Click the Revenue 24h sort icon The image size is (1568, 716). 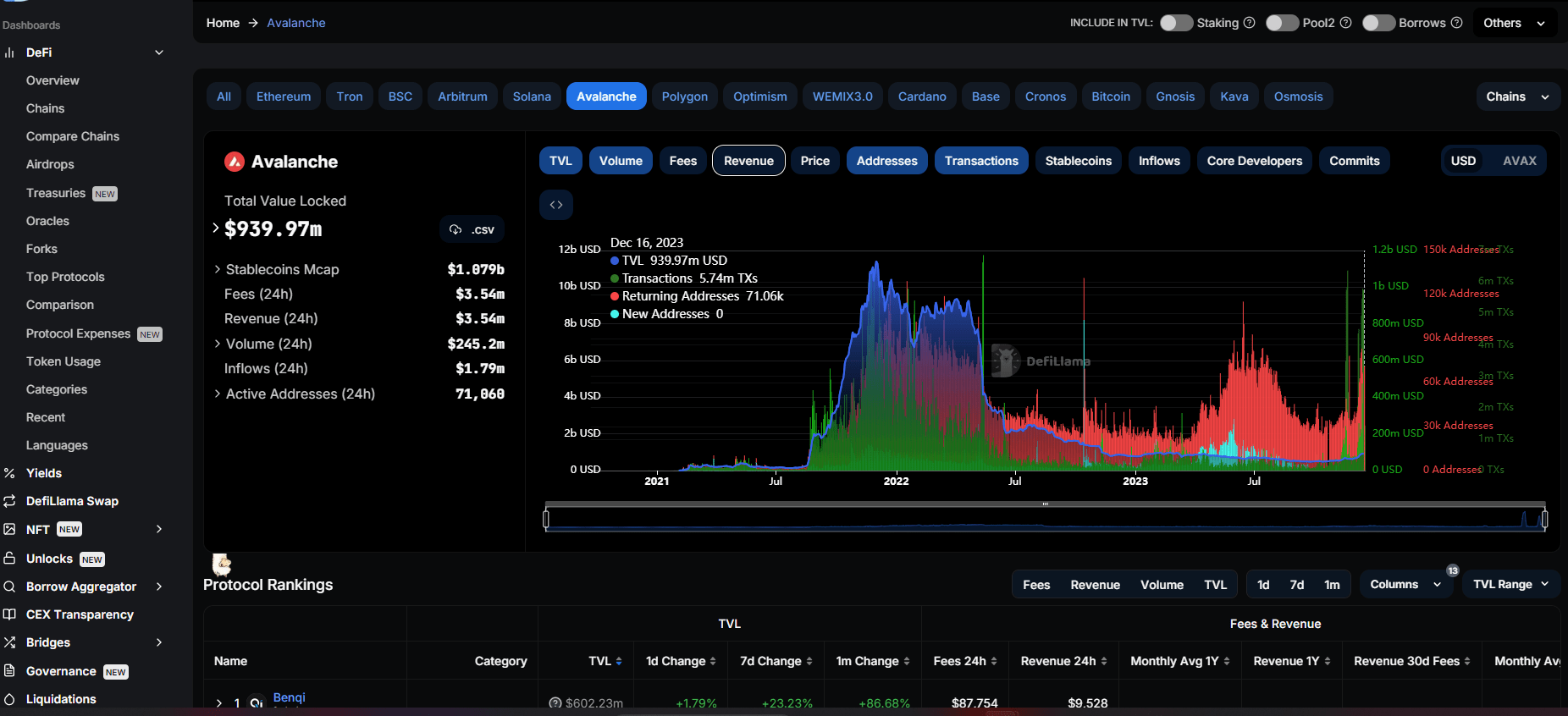click(1104, 661)
